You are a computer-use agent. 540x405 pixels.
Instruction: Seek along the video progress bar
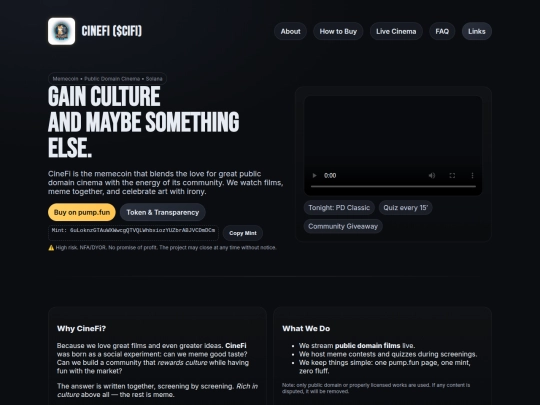[393, 186]
